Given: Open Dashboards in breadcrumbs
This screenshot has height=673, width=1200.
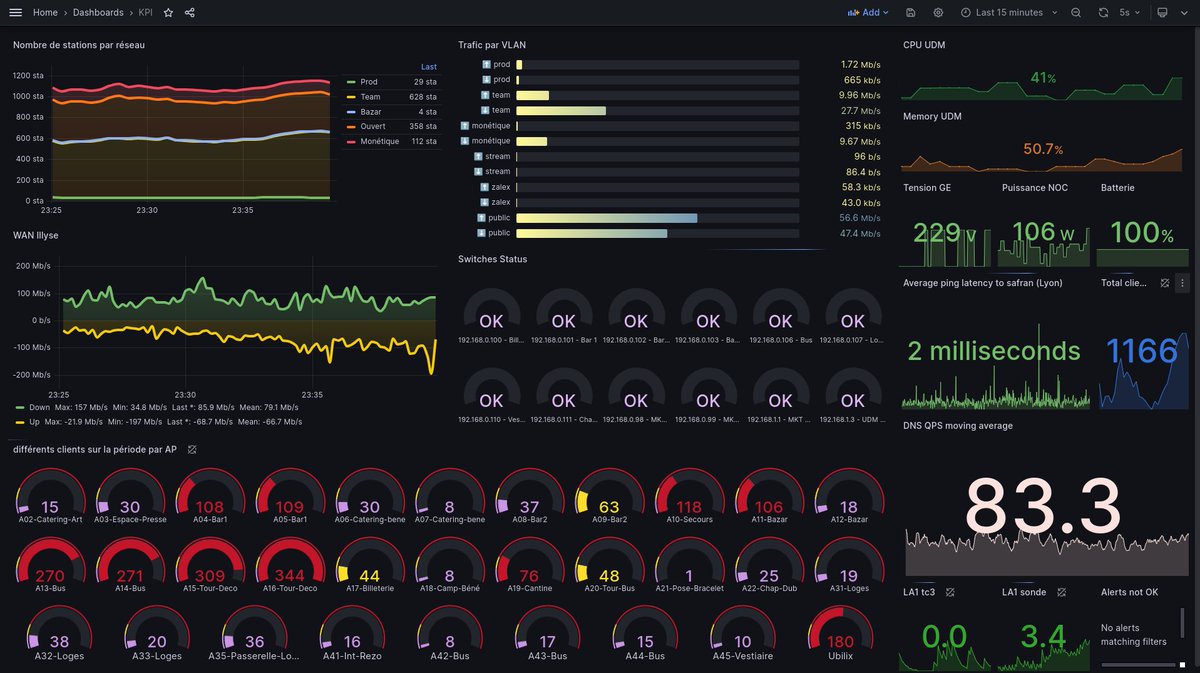Looking at the screenshot, I should coord(98,13).
